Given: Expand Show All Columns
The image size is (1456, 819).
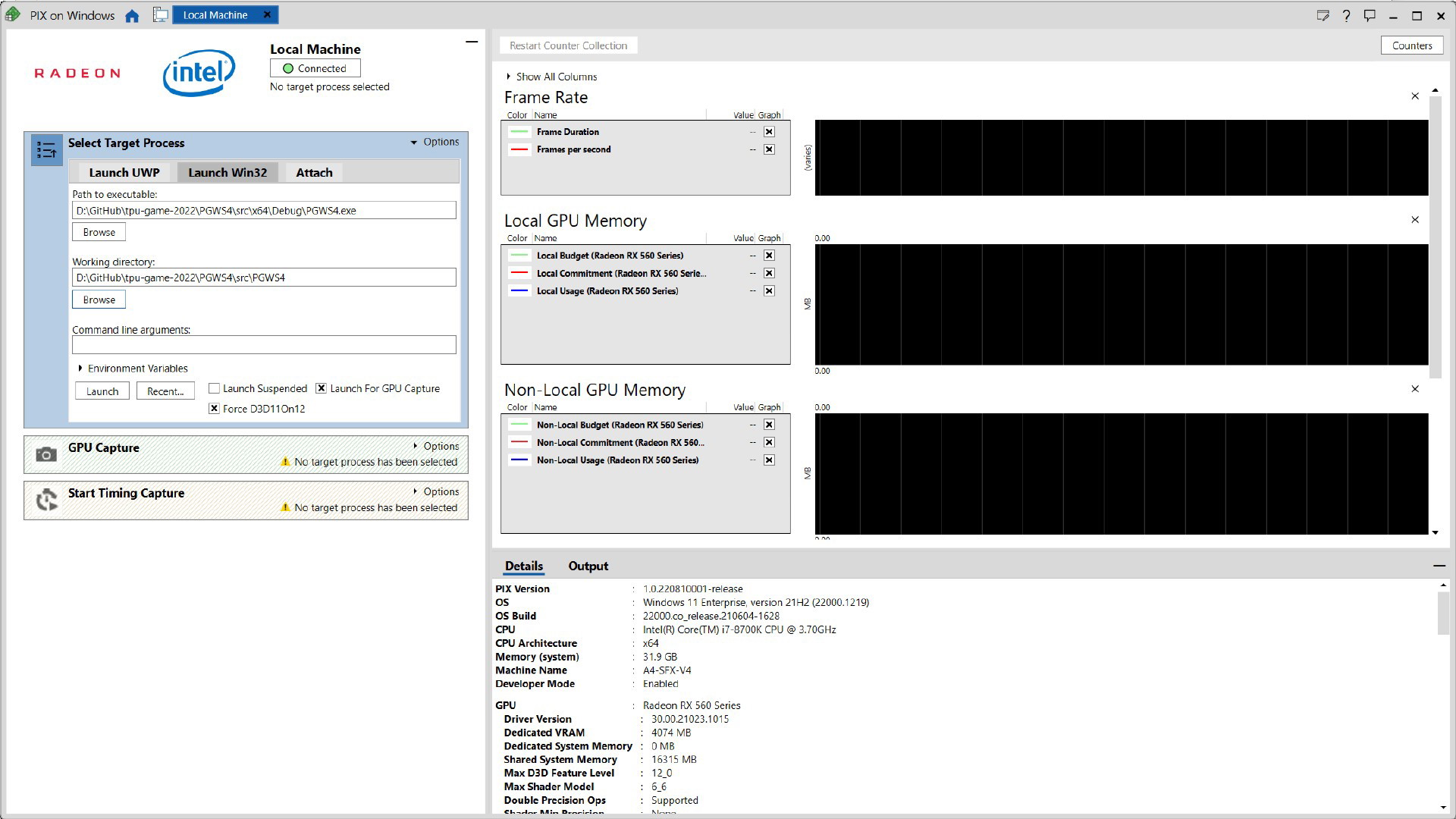Looking at the screenshot, I should [551, 77].
